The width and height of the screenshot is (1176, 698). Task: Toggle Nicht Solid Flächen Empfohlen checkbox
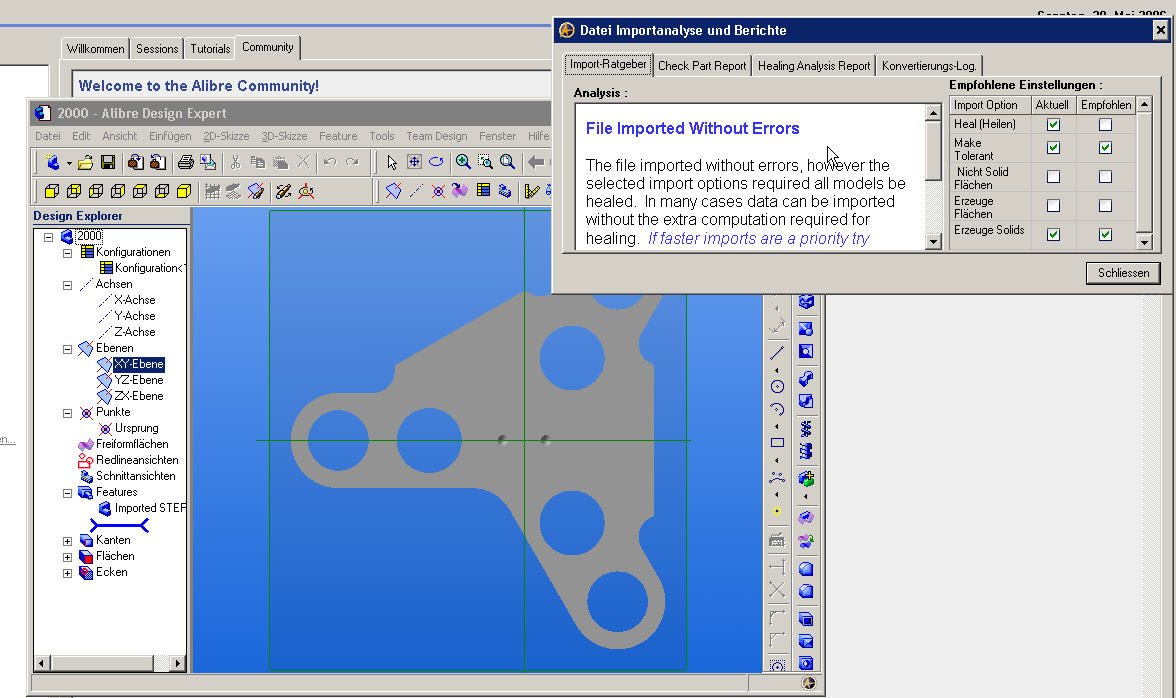[x=1106, y=177]
